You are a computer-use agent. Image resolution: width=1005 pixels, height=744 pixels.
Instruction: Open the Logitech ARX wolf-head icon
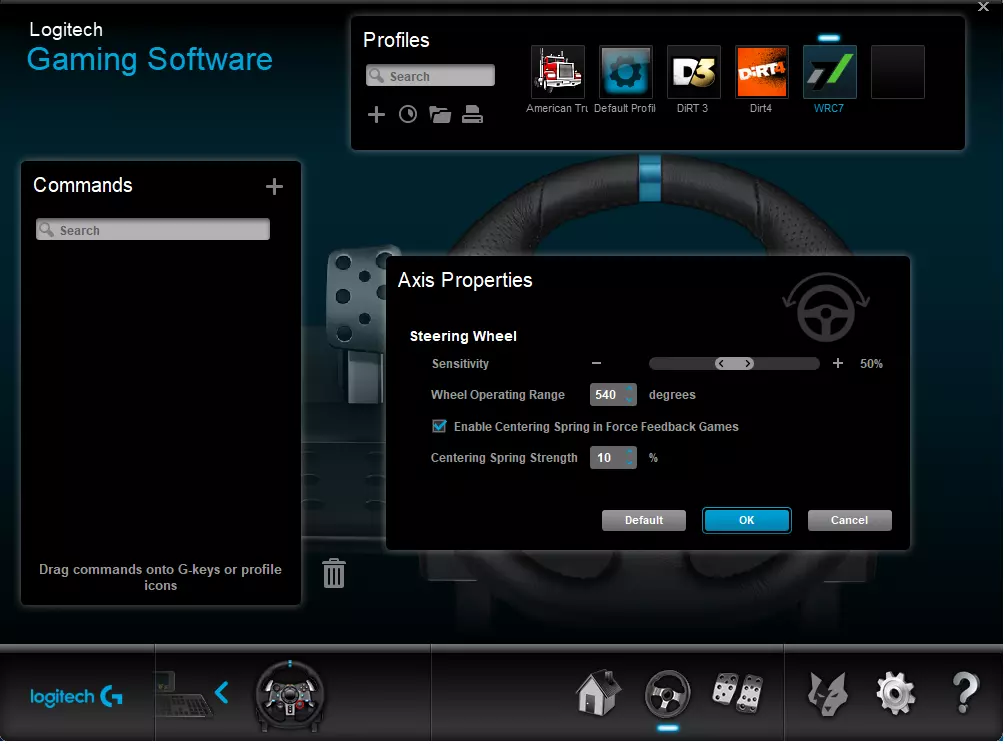pyautogui.click(x=827, y=693)
